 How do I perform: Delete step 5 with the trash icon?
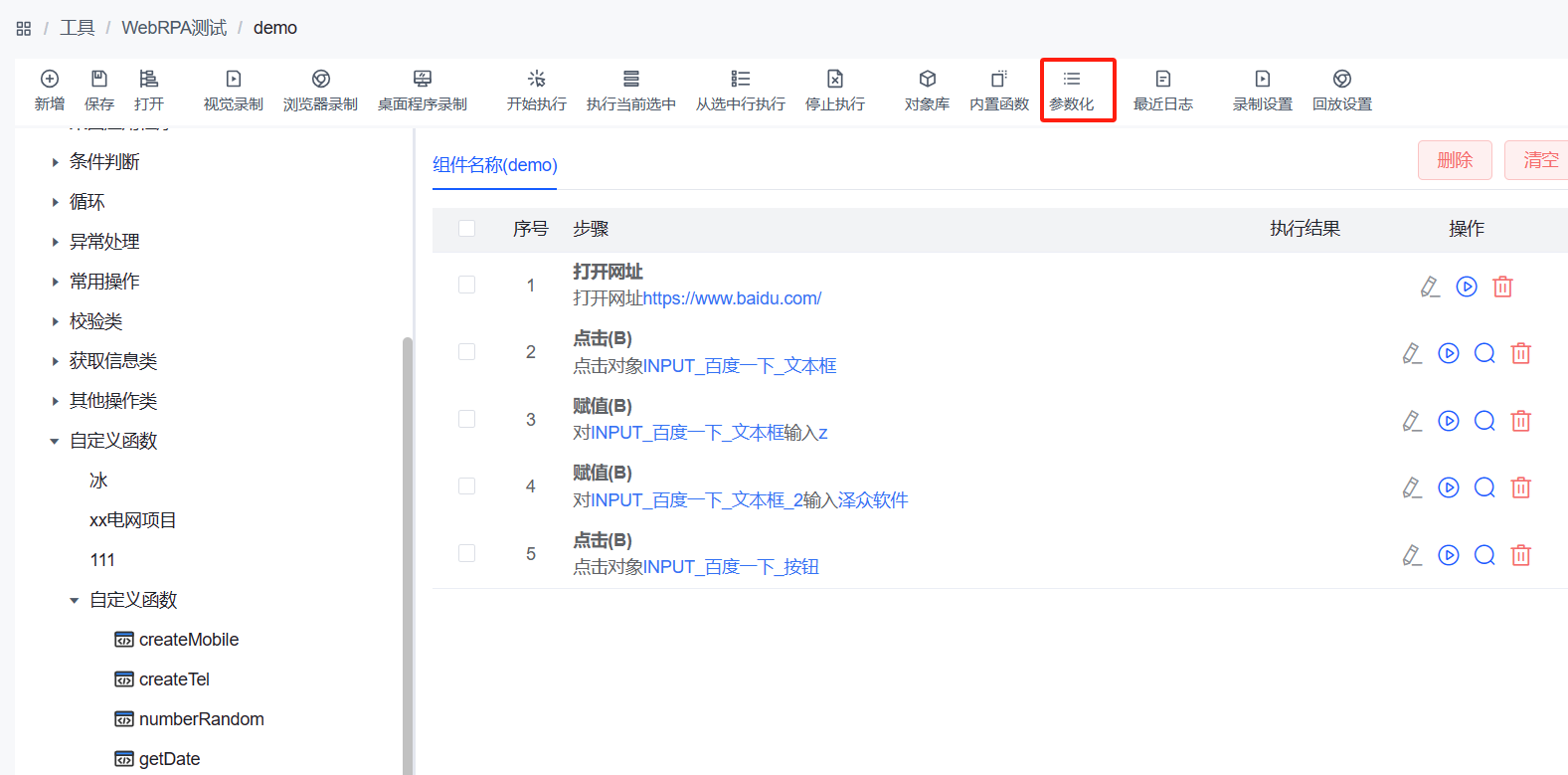pyautogui.click(x=1520, y=555)
